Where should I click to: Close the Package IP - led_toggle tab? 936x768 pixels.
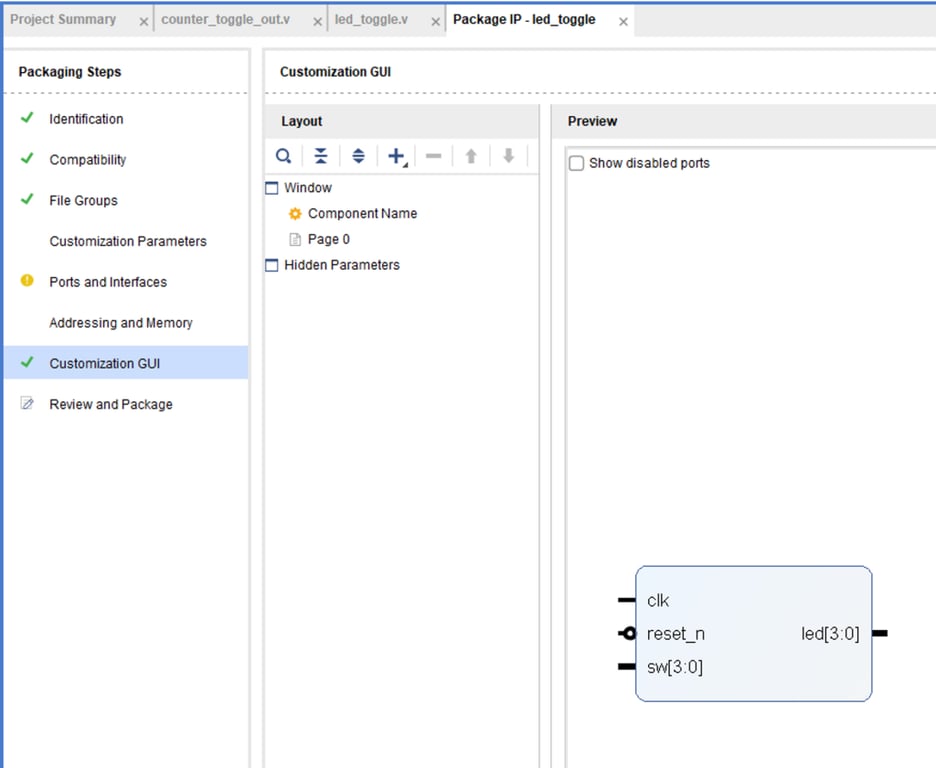click(x=623, y=22)
